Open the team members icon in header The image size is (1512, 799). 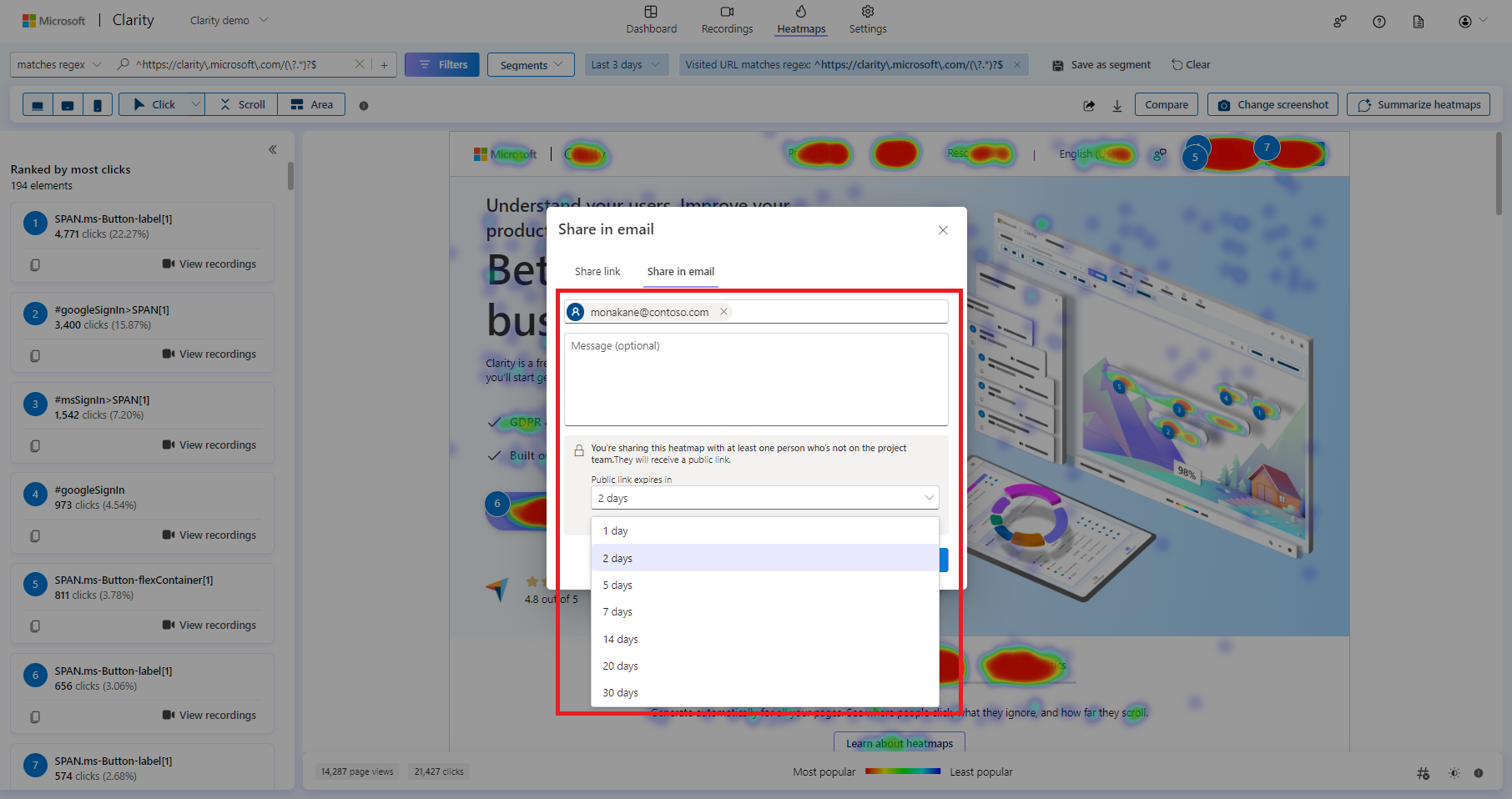tap(1340, 22)
